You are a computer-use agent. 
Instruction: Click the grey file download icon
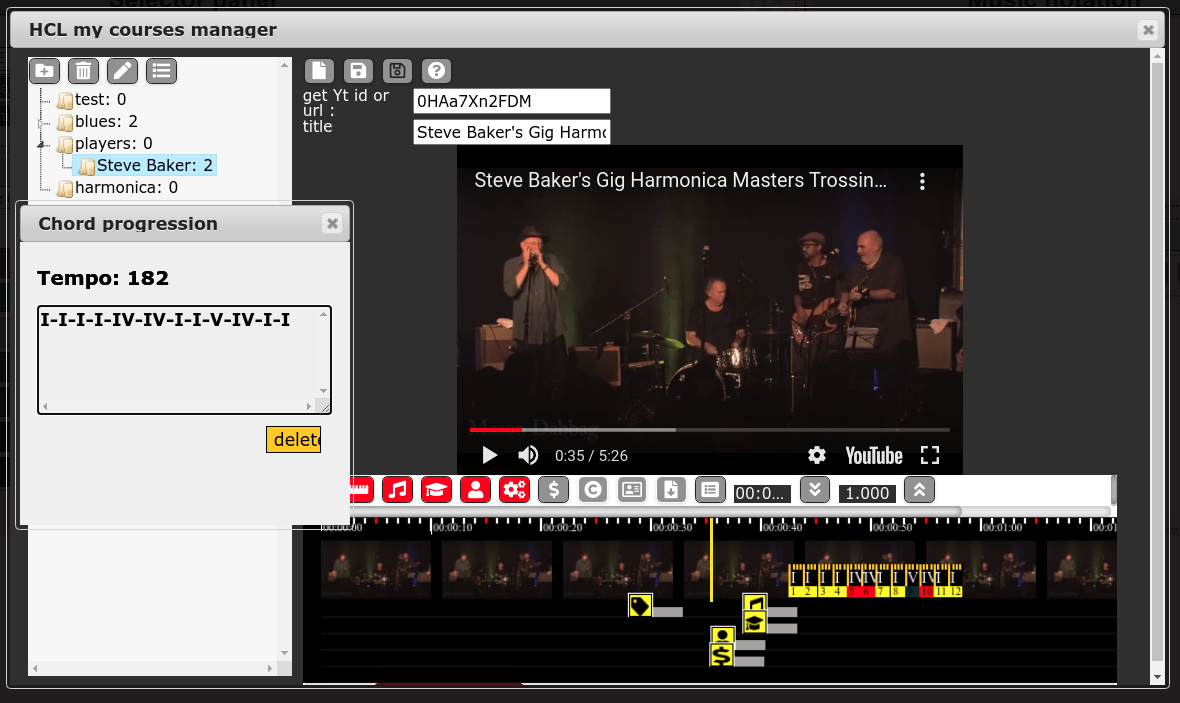(x=671, y=490)
